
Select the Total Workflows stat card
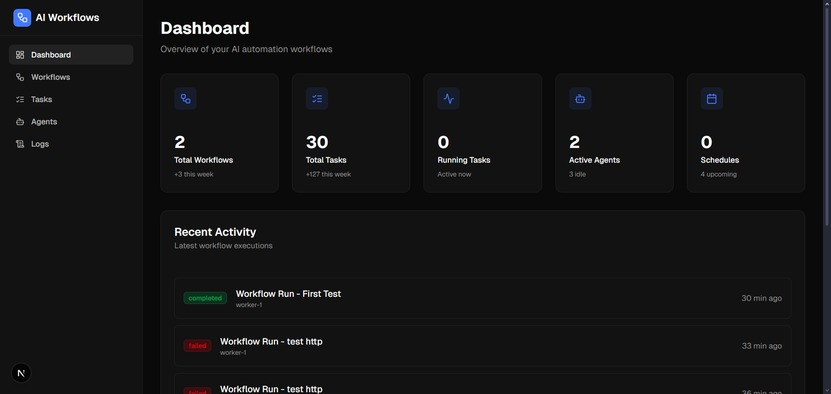click(x=219, y=133)
